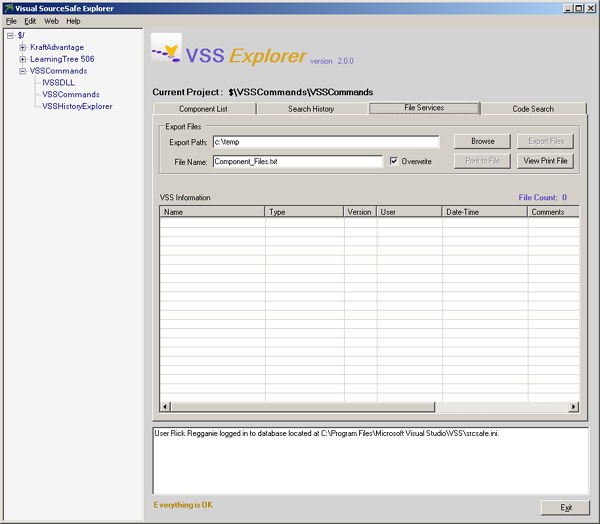Click the View Print File button
600x524 pixels.
click(545, 161)
